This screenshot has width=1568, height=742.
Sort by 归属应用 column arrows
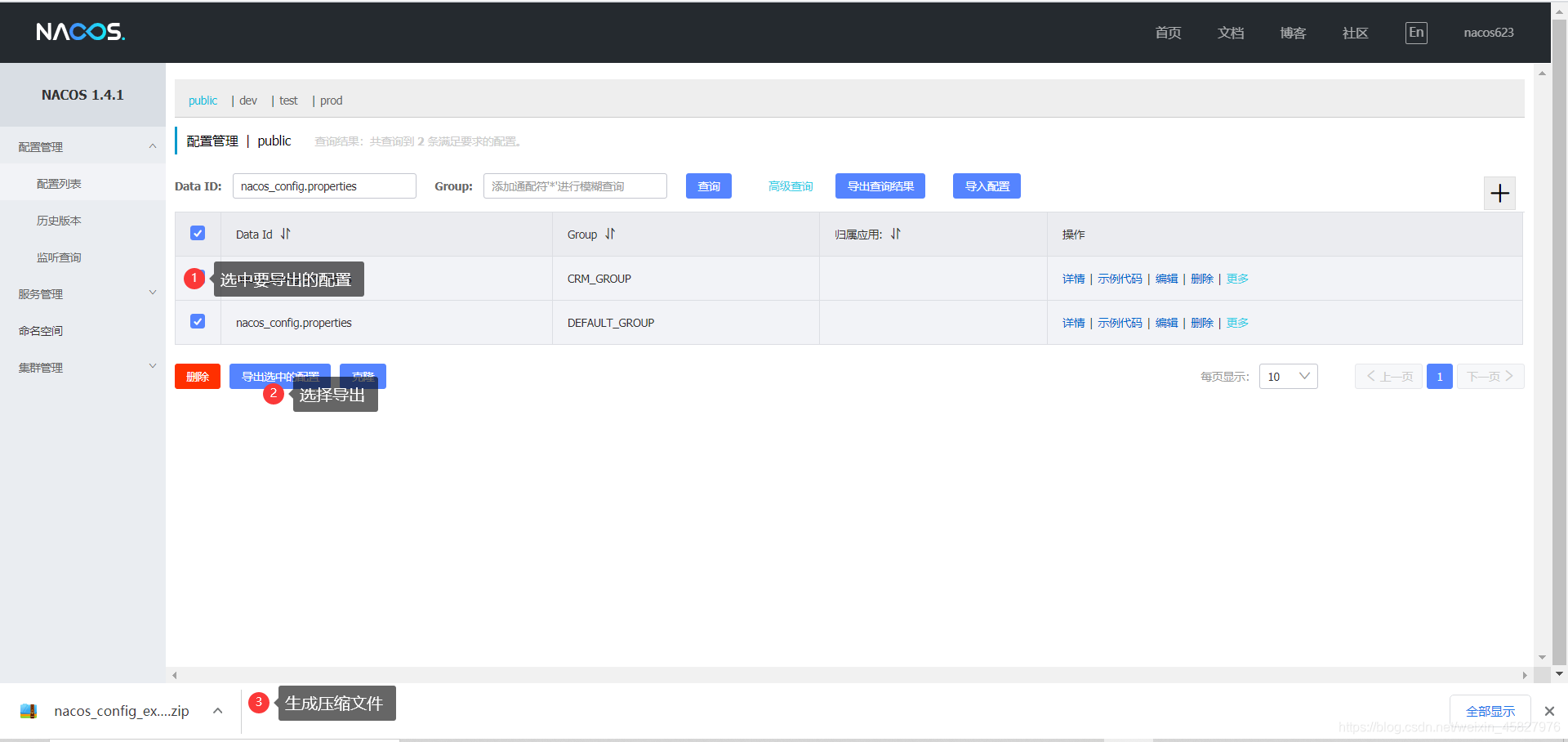coord(896,234)
